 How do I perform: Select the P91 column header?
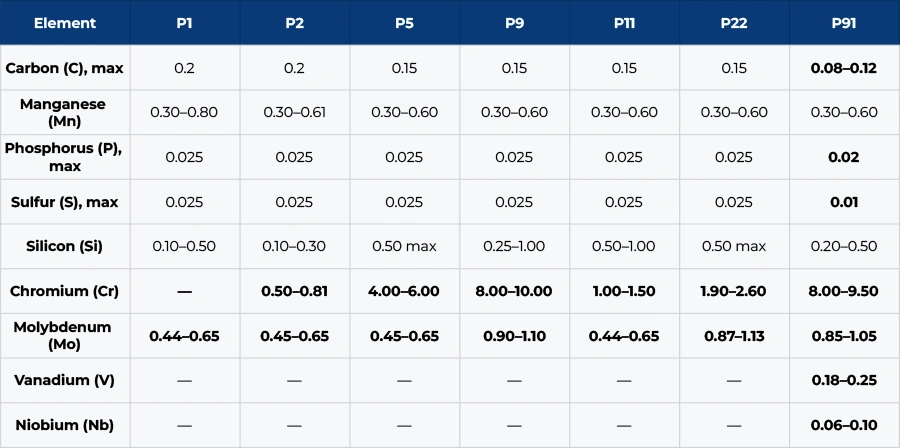844,22
